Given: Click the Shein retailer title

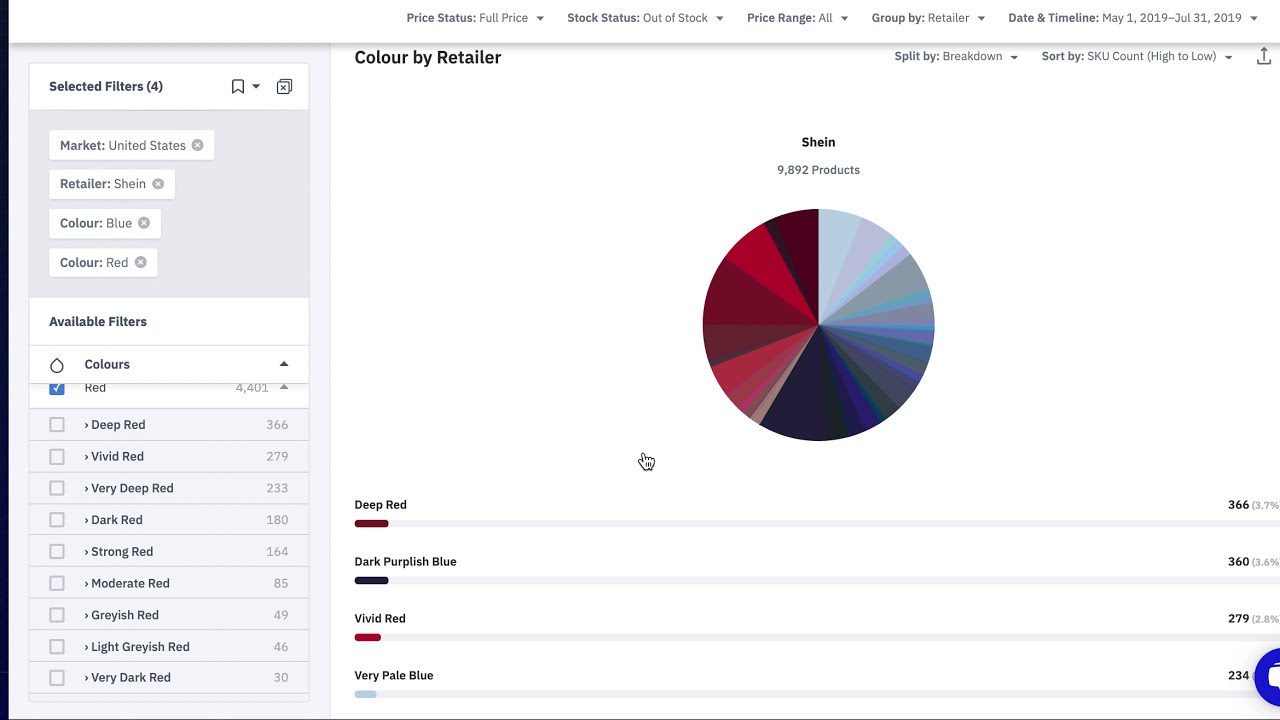Looking at the screenshot, I should (818, 142).
